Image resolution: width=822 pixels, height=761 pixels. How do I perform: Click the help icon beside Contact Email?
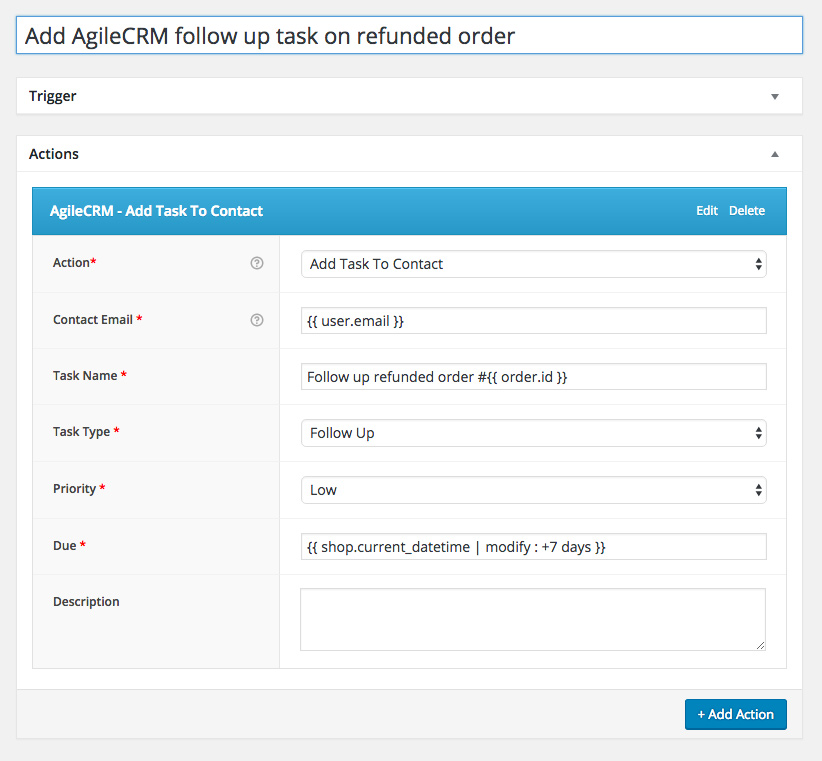(257, 320)
